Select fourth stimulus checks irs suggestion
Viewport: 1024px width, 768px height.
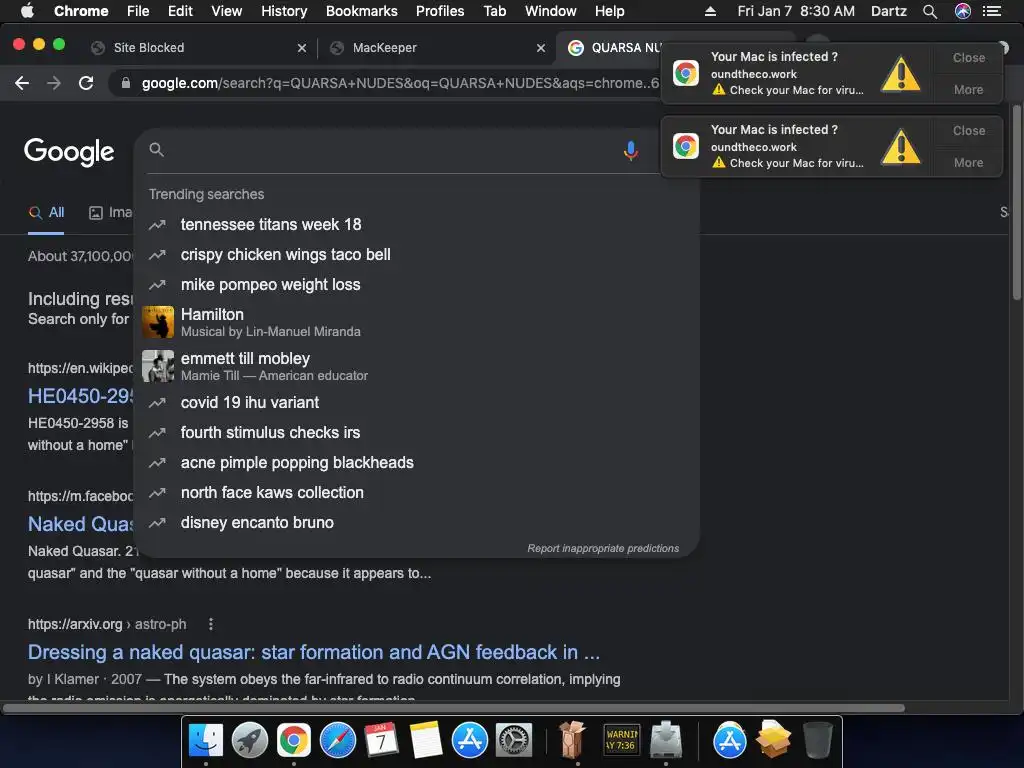(x=417, y=432)
